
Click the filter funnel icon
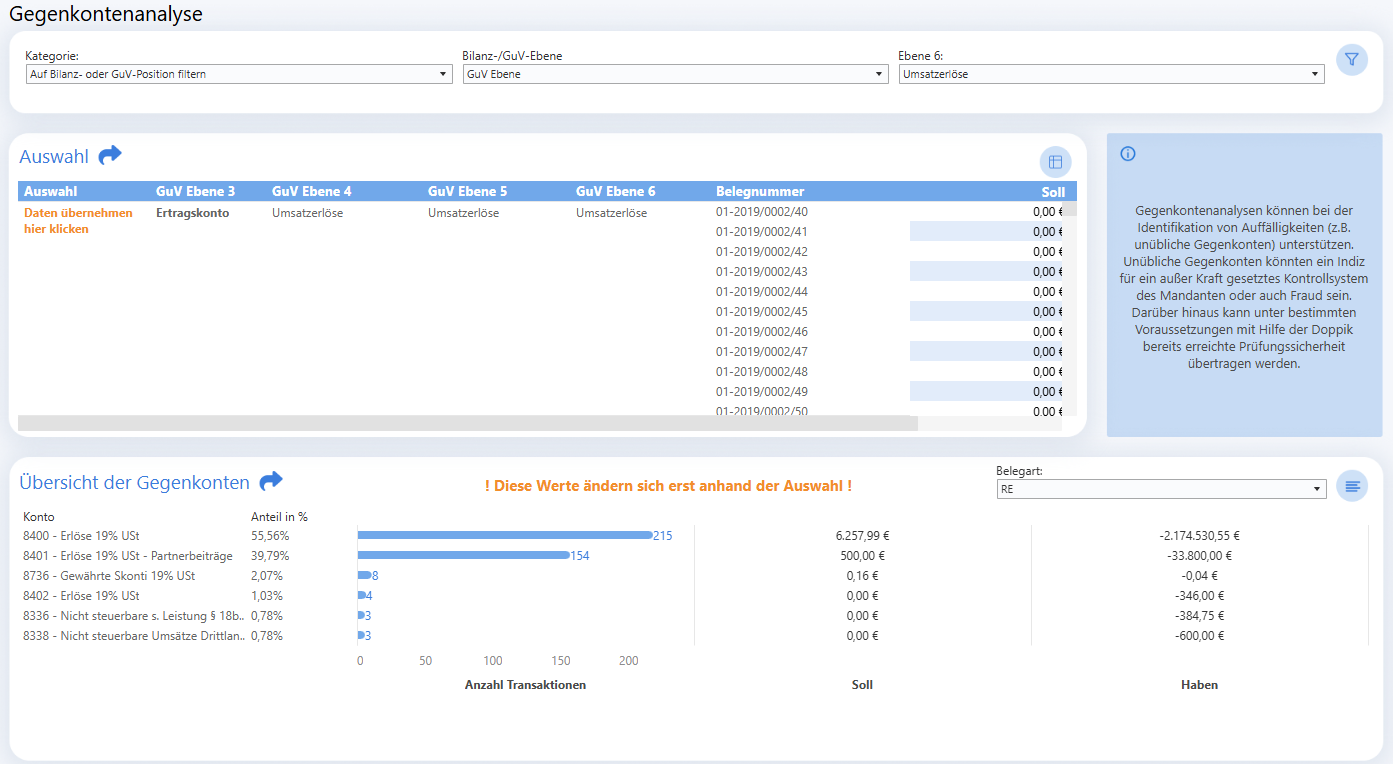click(1352, 60)
